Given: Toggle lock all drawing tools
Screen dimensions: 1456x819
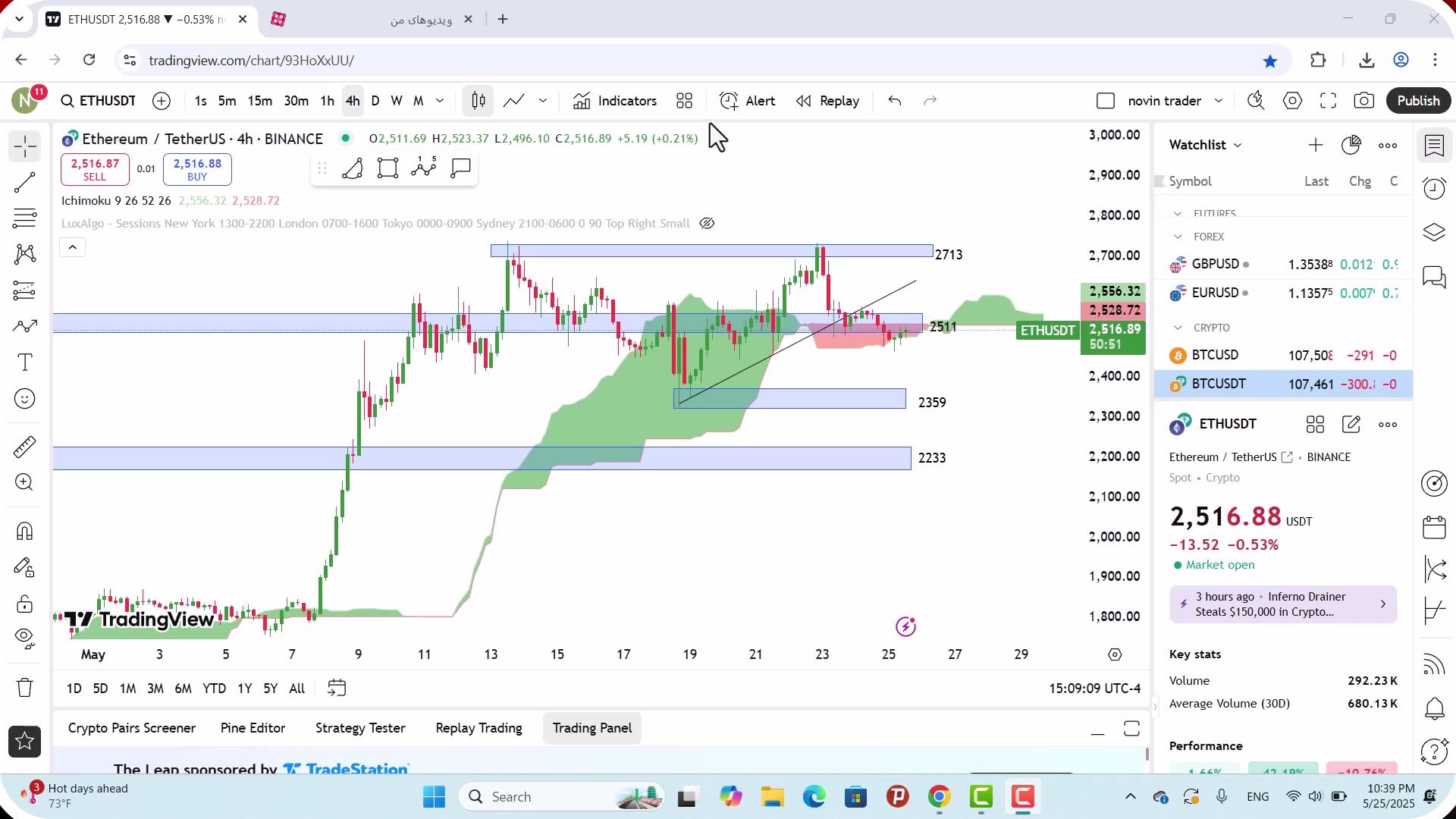Looking at the screenshot, I should [x=25, y=604].
